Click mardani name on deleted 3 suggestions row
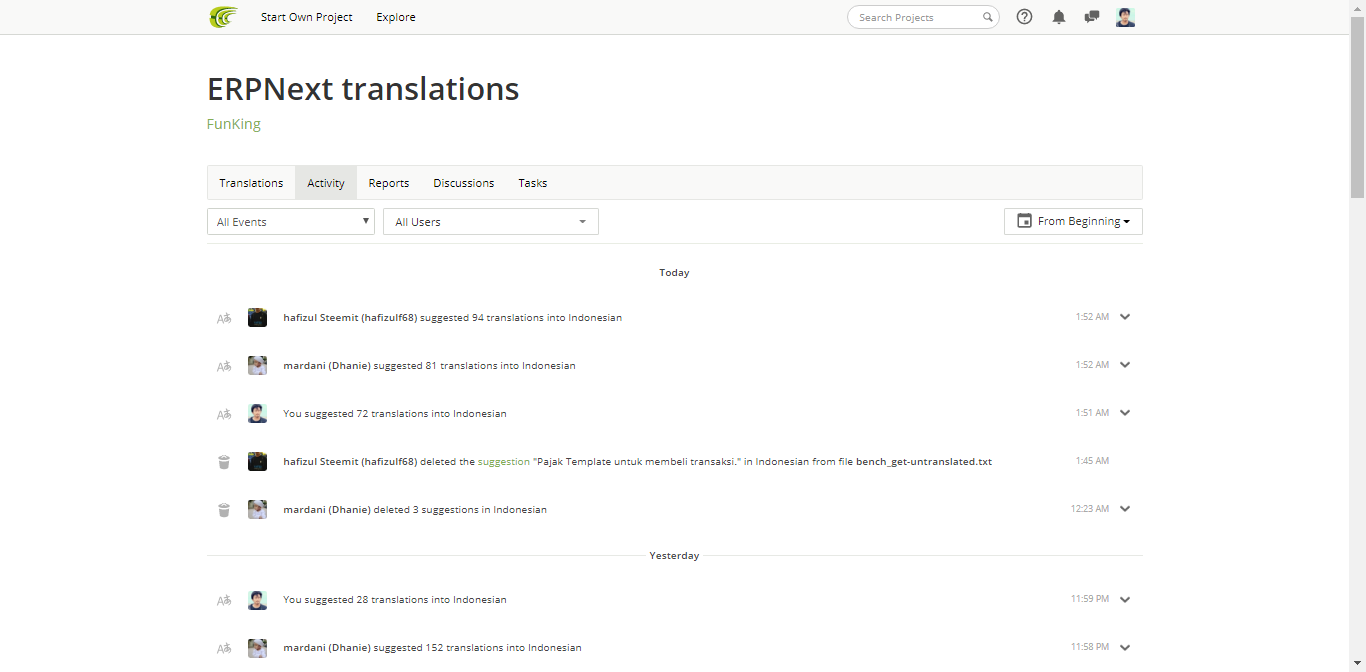The image size is (1366, 672). (327, 510)
